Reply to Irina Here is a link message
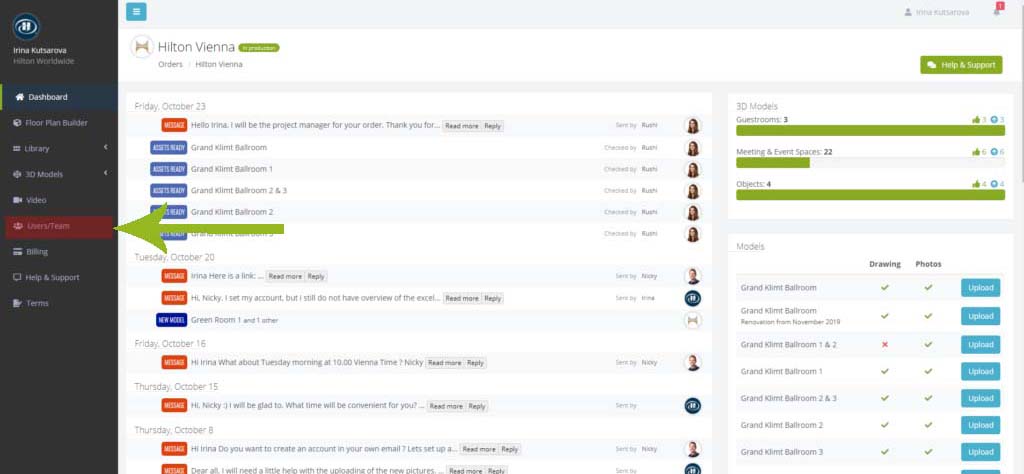 pyautogui.click(x=316, y=276)
